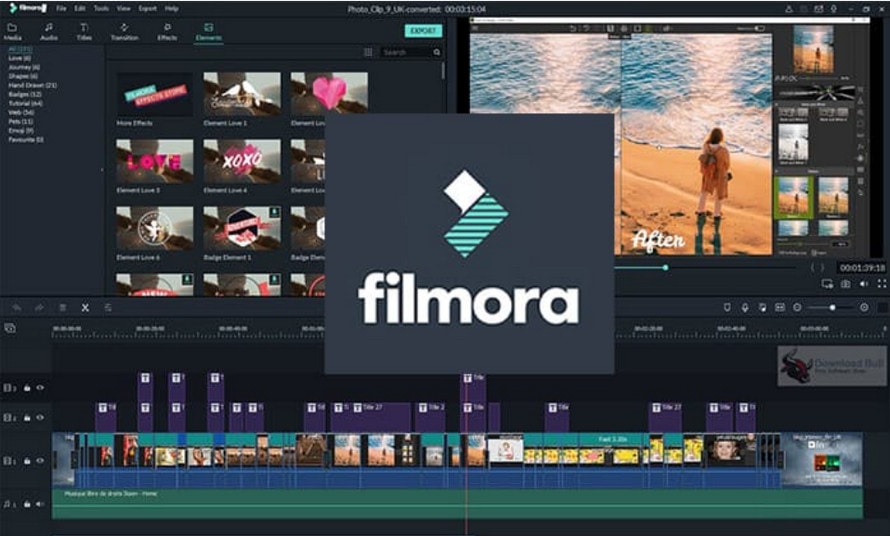This screenshot has height=536, width=890.
Task: Open the Audio library tab
Action: tap(49, 32)
